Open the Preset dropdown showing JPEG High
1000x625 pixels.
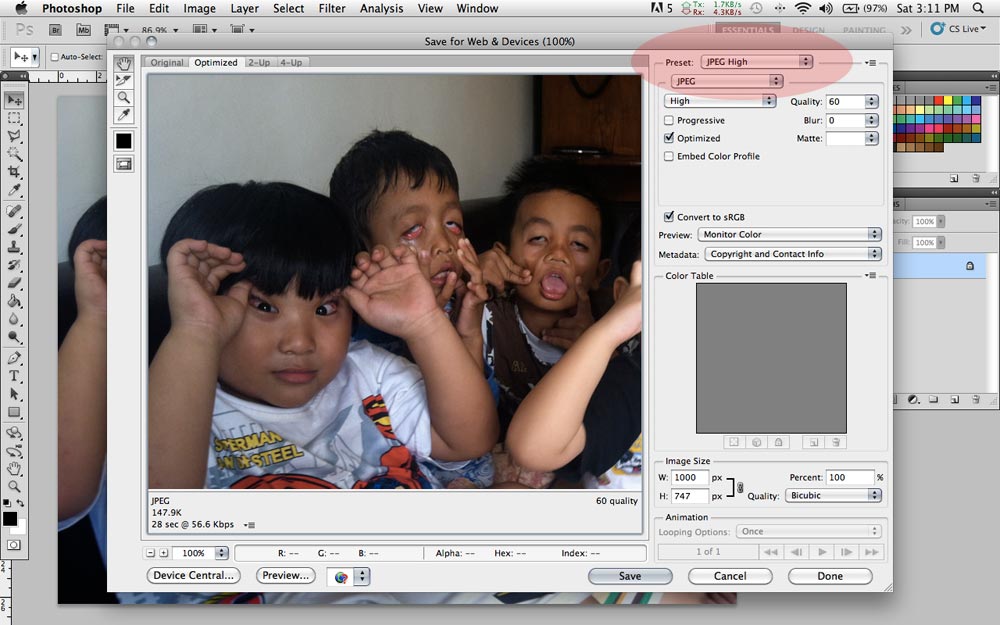(756, 62)
